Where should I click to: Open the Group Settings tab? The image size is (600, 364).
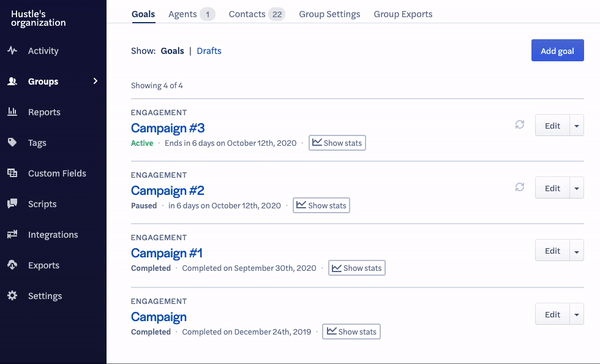click(329, 14)
